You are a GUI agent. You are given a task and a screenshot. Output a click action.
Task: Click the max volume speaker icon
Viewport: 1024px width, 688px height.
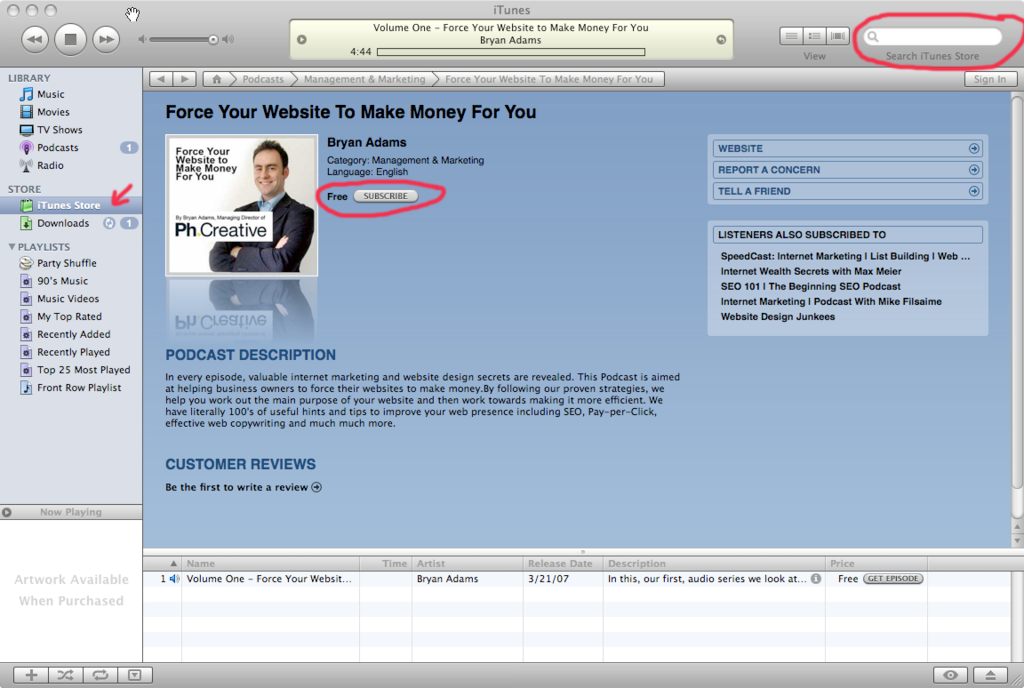pos(227,39)
